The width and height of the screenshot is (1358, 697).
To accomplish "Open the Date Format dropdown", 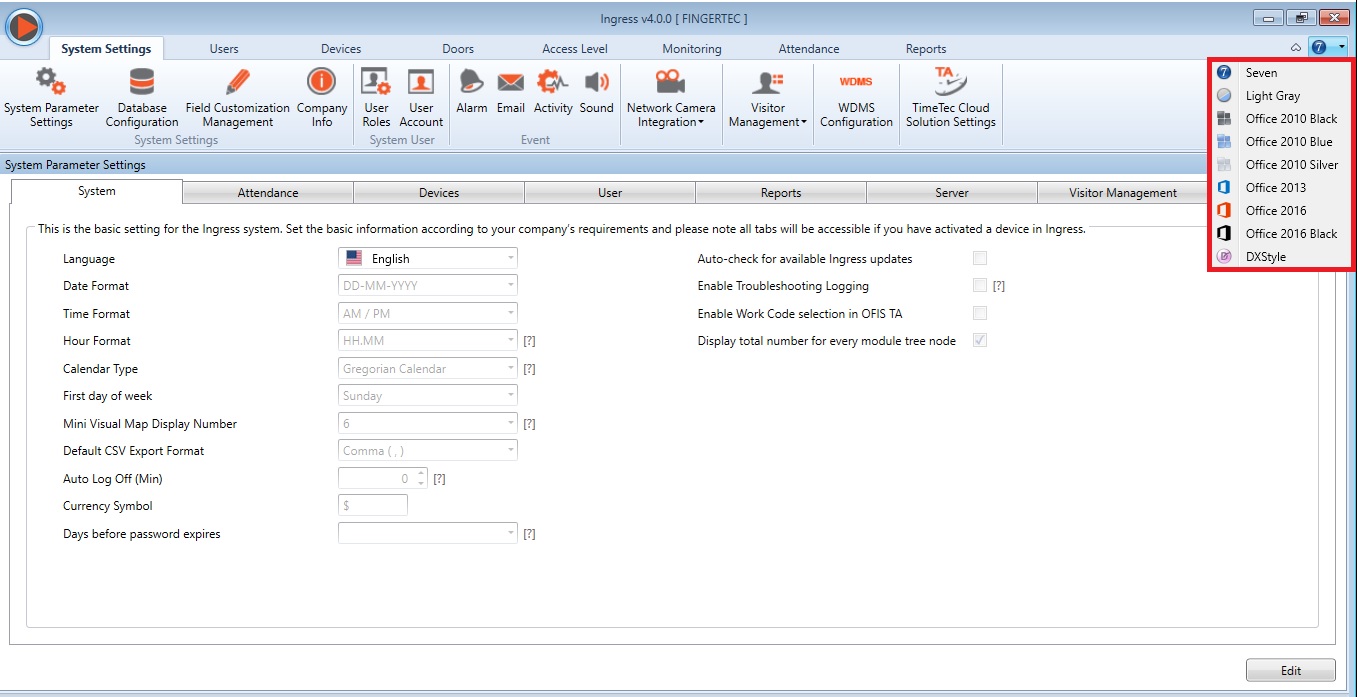I will point(428,285).
